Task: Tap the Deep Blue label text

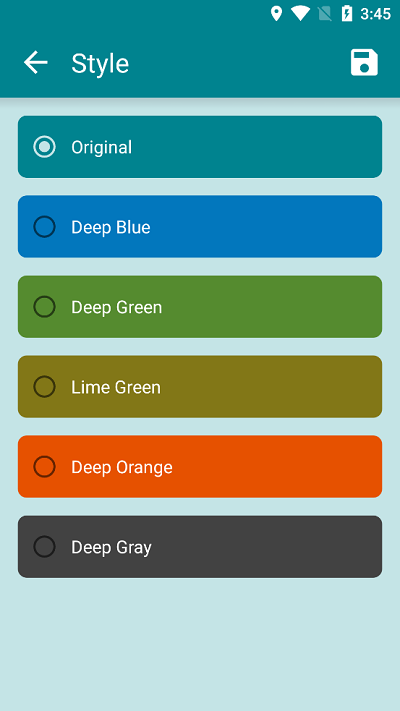Action: (x=111, y=227)
